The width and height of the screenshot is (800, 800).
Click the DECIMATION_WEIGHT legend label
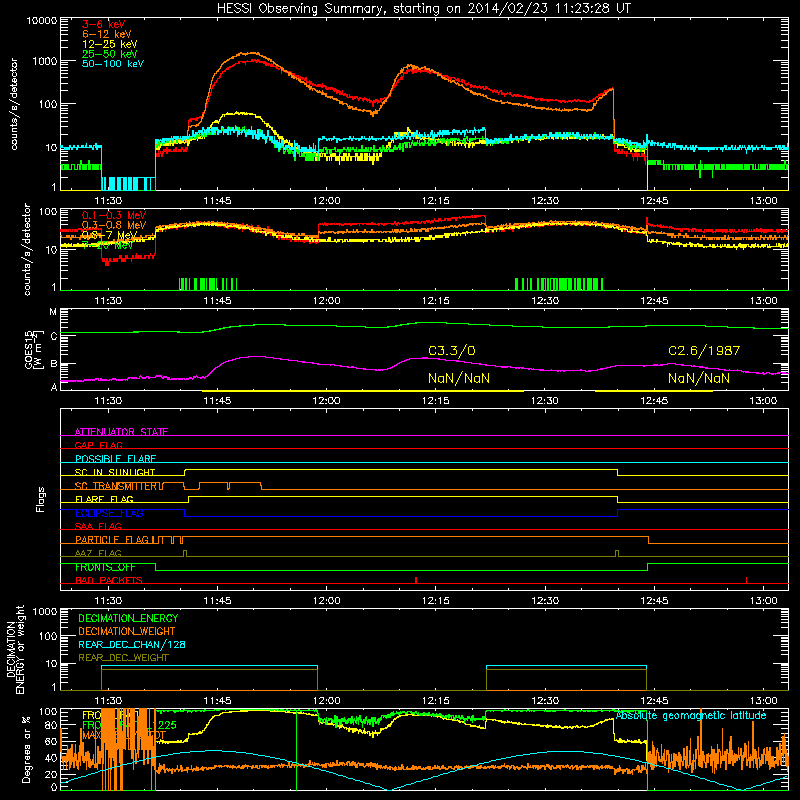click(x=127, y=631)
